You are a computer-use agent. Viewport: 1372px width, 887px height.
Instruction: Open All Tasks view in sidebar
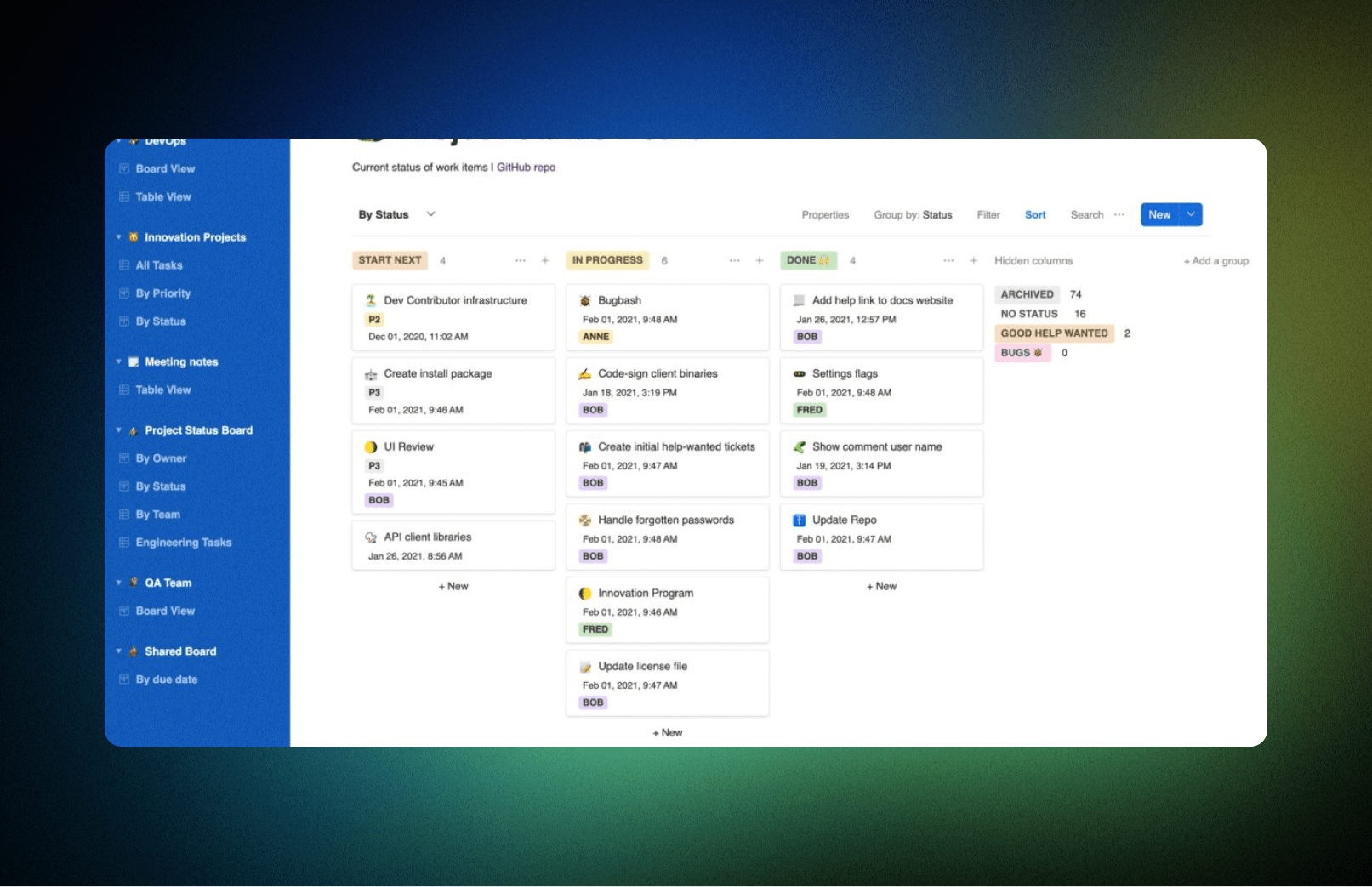tap(159, 265)
